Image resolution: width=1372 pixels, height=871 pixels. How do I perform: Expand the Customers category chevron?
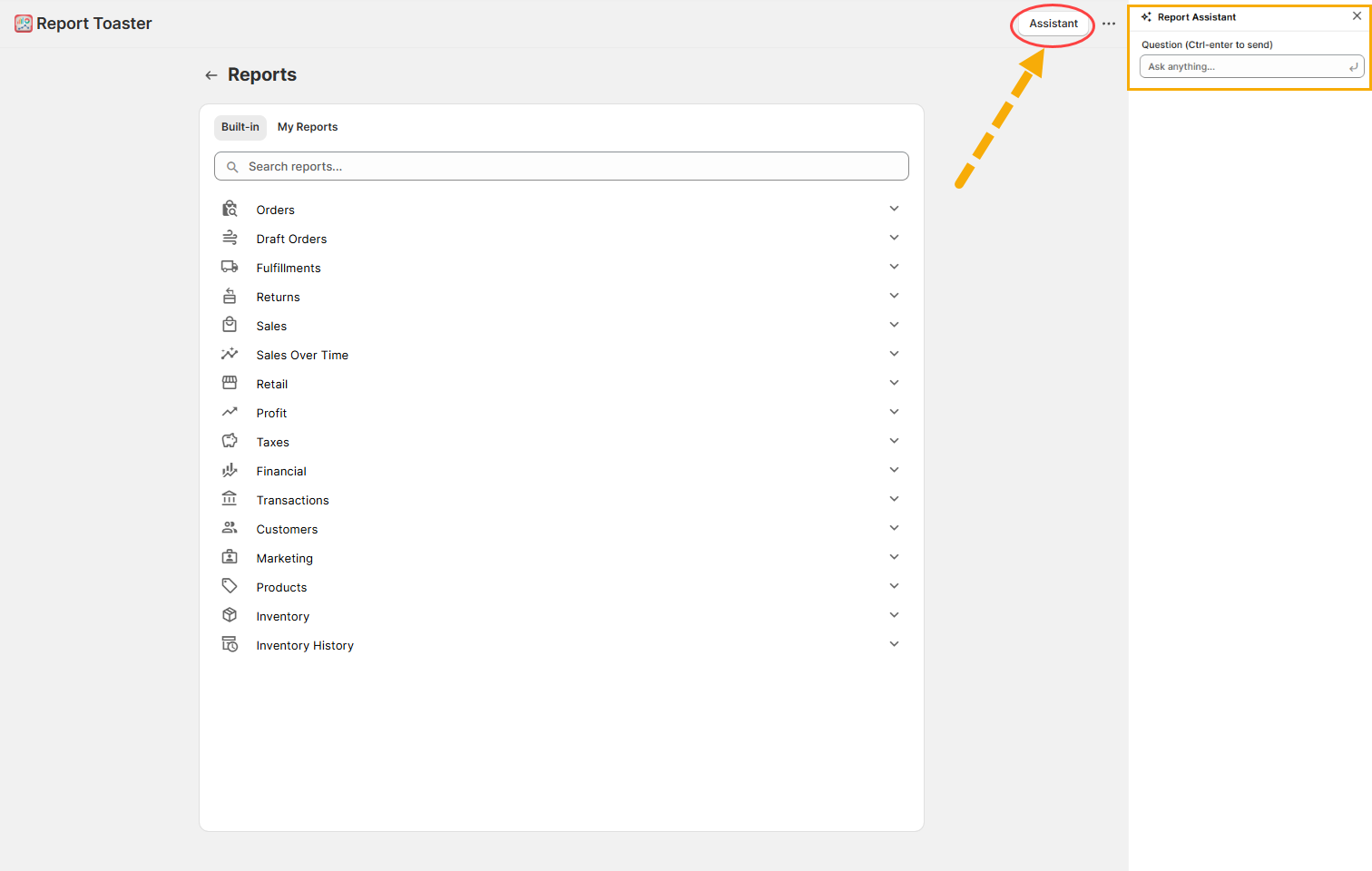click(x=894, y=528)
